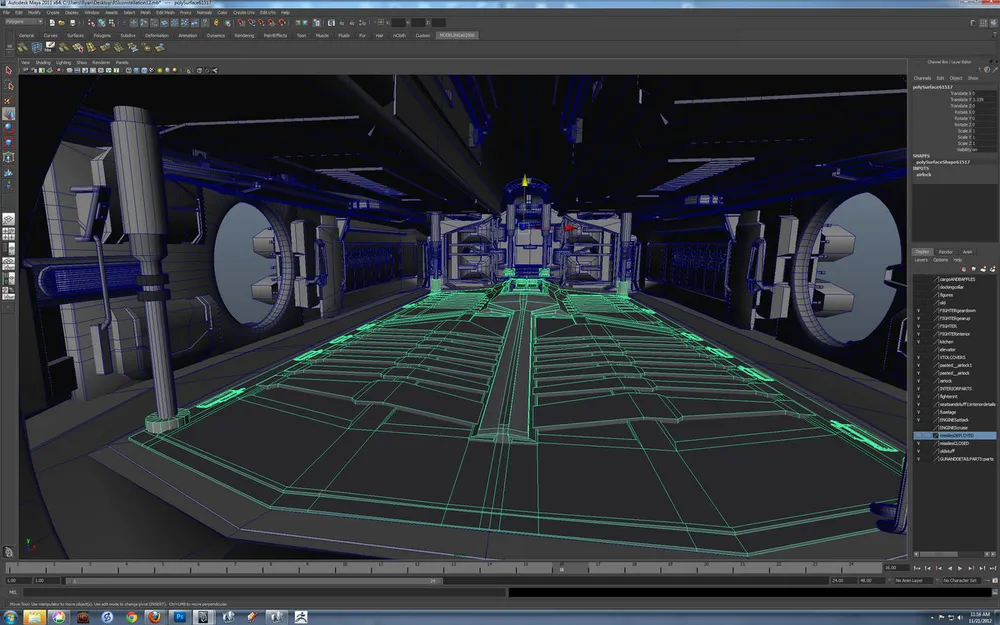1000x625 pixels.
Task: Select the INTERIORPARTS layer
Action: click(x=955, y=388)
